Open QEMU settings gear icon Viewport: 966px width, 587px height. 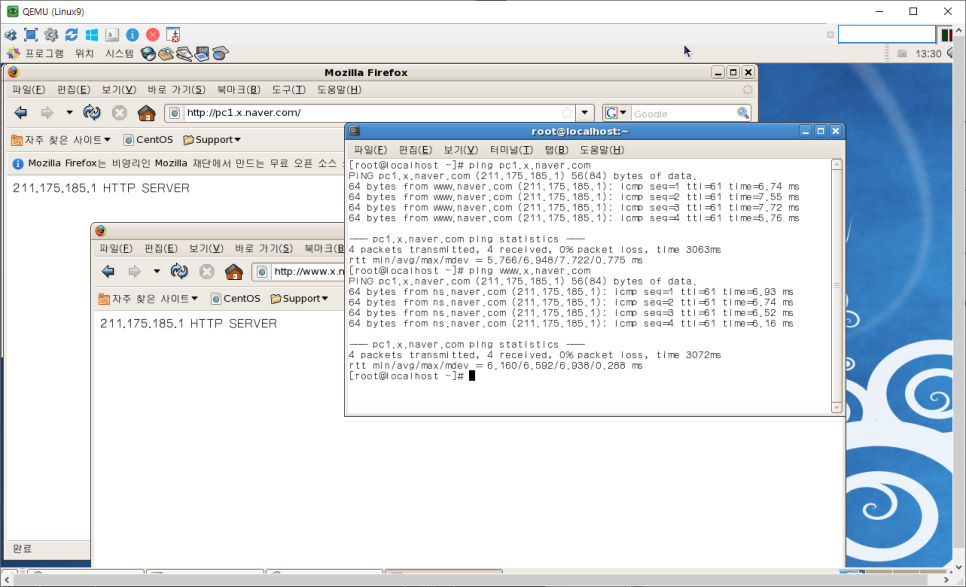(51, 35)
